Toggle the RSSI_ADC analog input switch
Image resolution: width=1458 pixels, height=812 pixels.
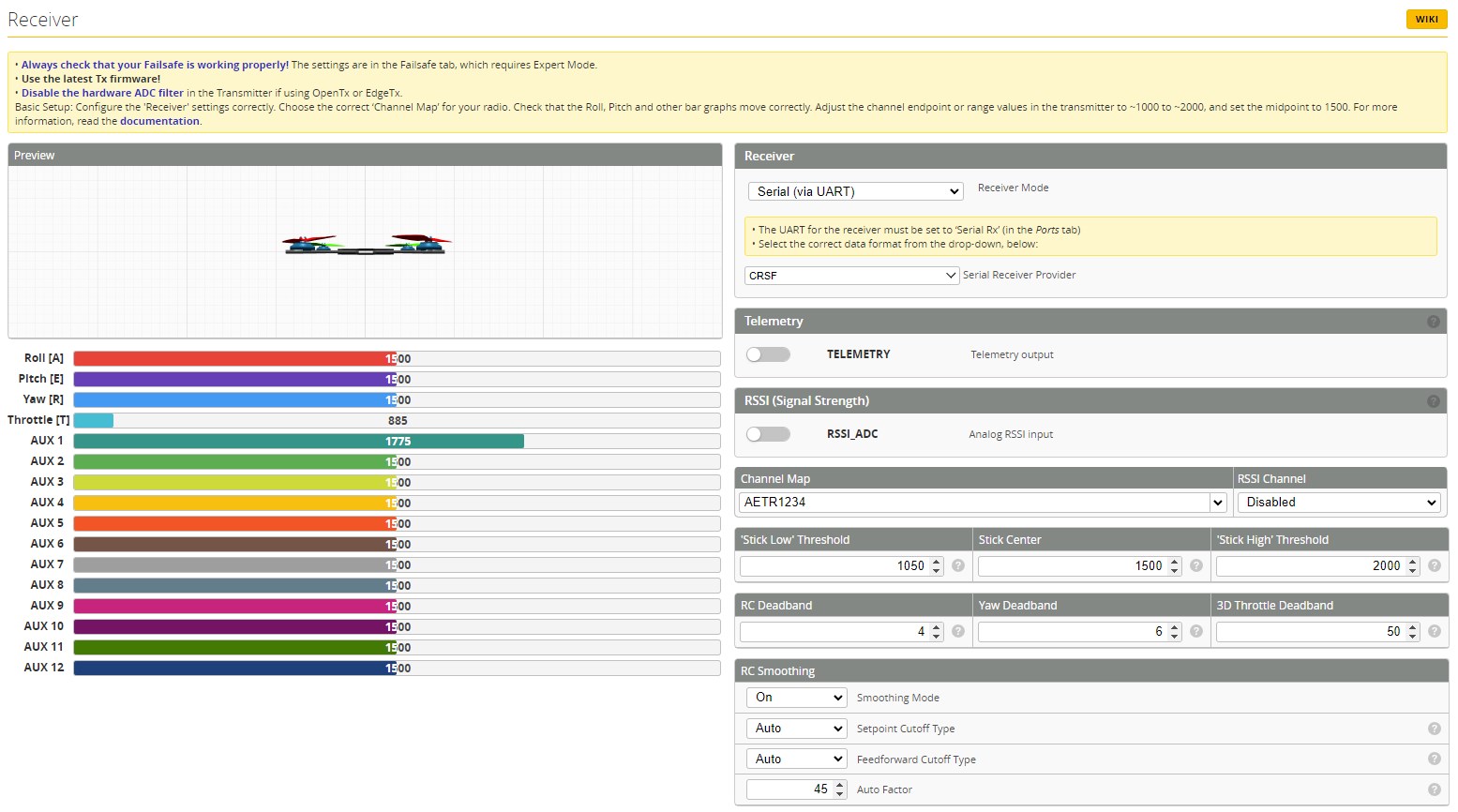point(768,434)
